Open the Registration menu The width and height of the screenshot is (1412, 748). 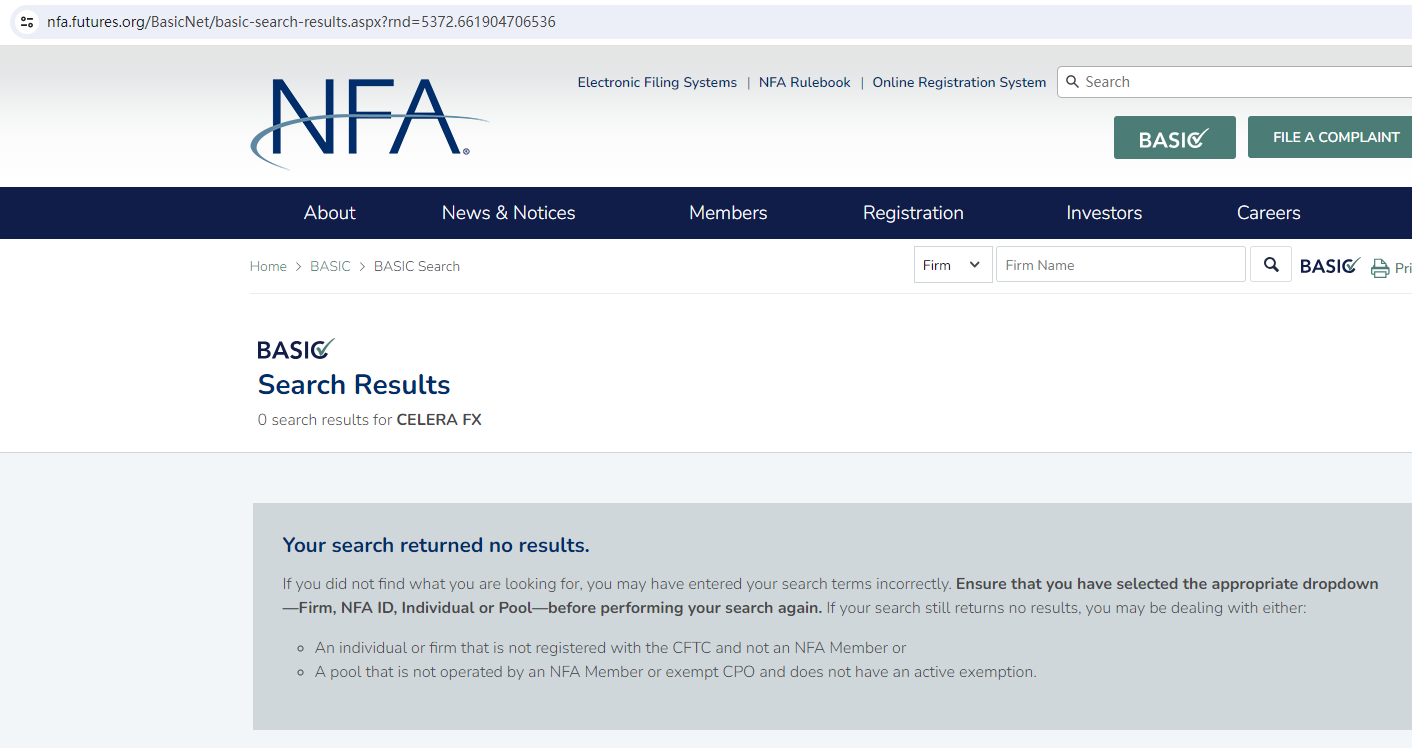click(x=913, y=213)
